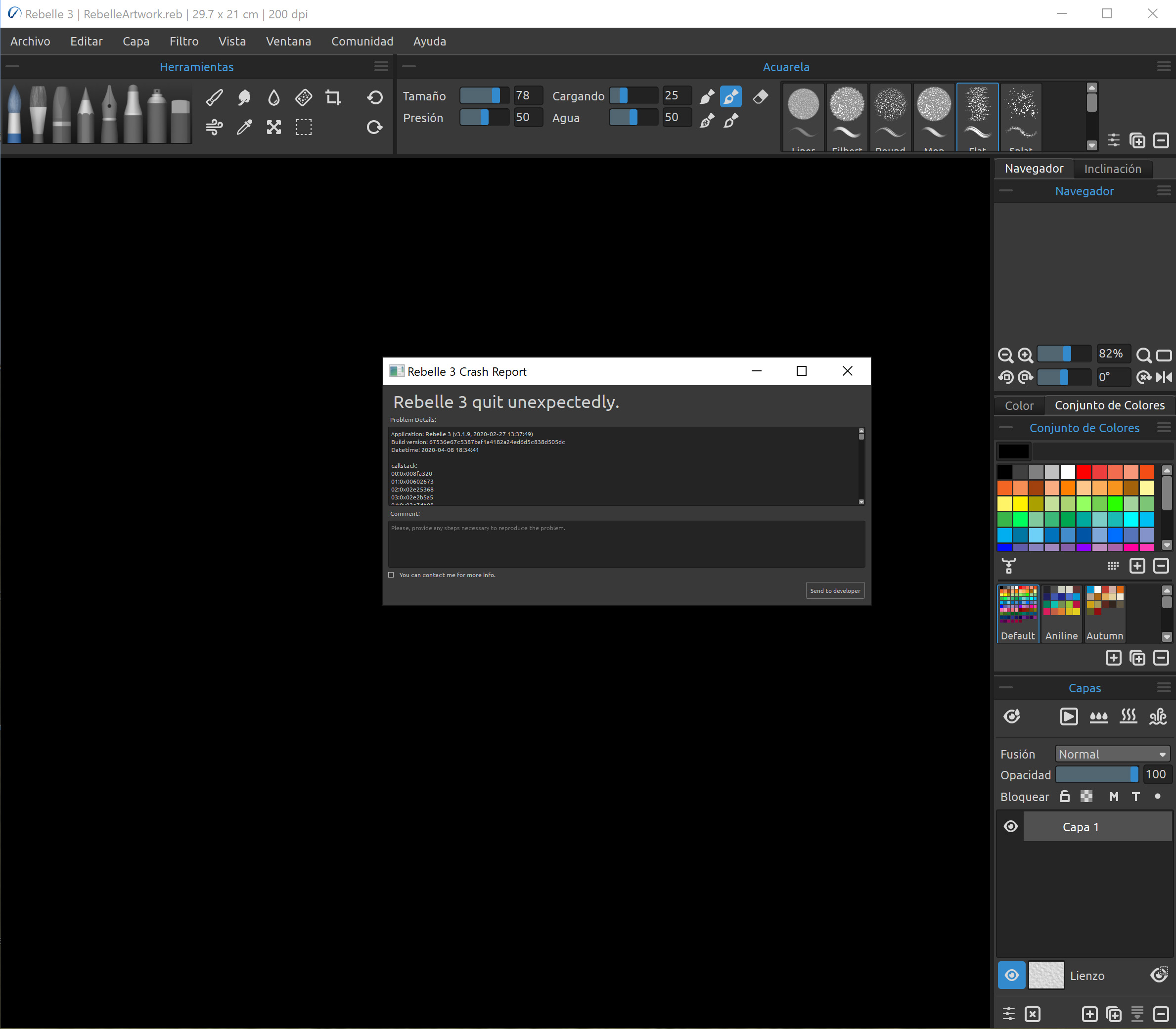Clear layer using the X box icon
This screenshot has height=1029, width=1176.
click(1033, 1014)
